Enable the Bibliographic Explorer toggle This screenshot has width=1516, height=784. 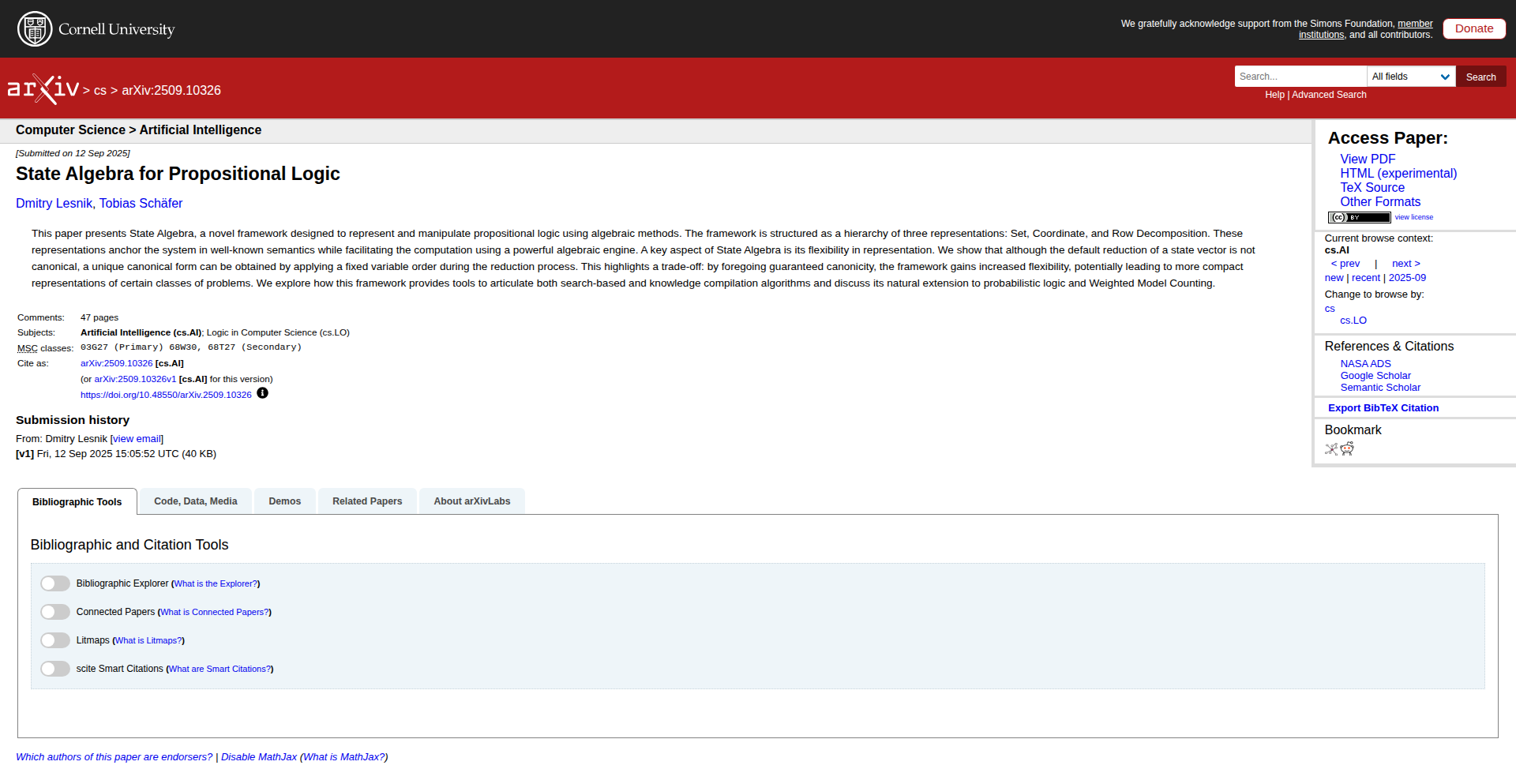(55, 583)
